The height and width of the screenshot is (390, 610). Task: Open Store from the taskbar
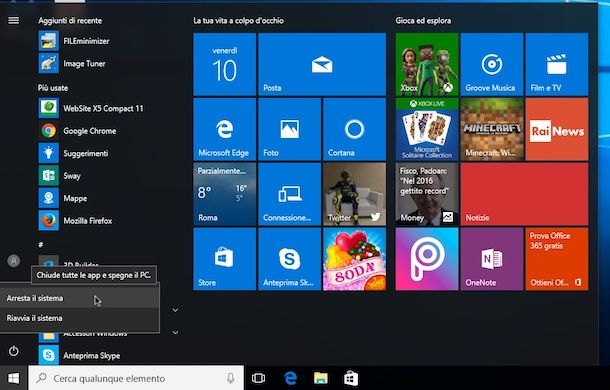tap(351, 378)
